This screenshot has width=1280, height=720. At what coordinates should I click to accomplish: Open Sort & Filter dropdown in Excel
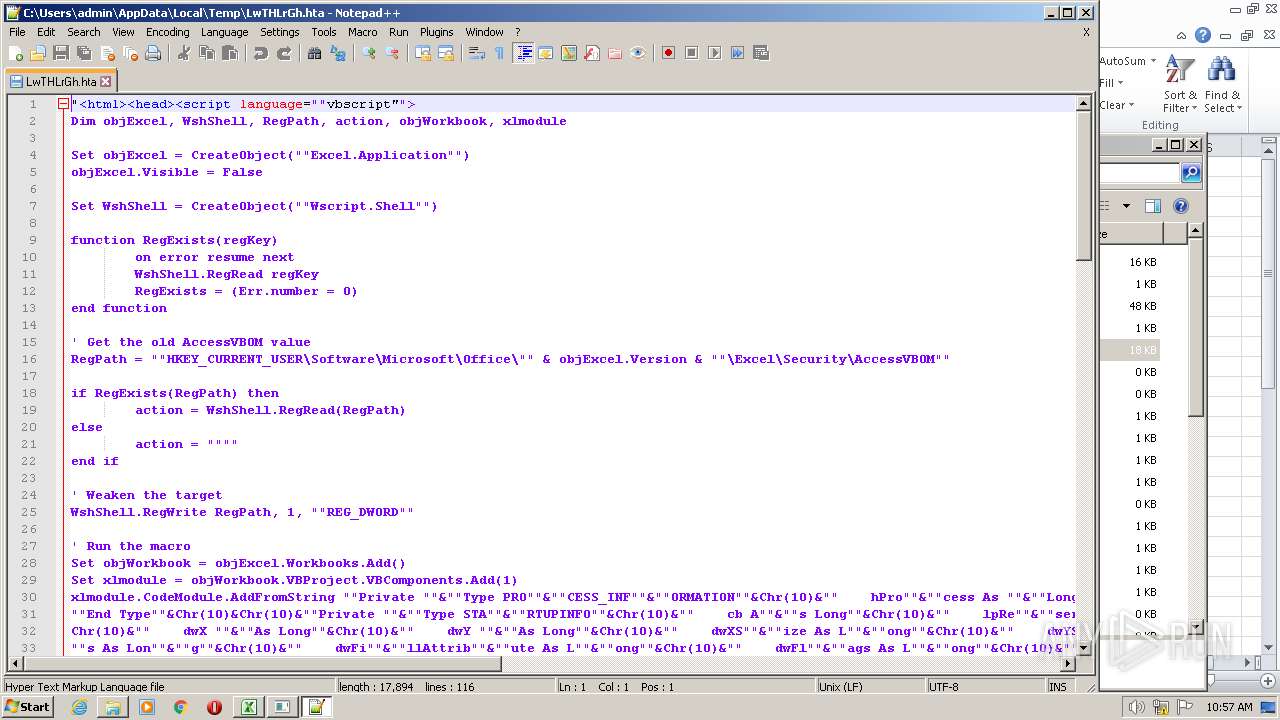point(1180,84)
